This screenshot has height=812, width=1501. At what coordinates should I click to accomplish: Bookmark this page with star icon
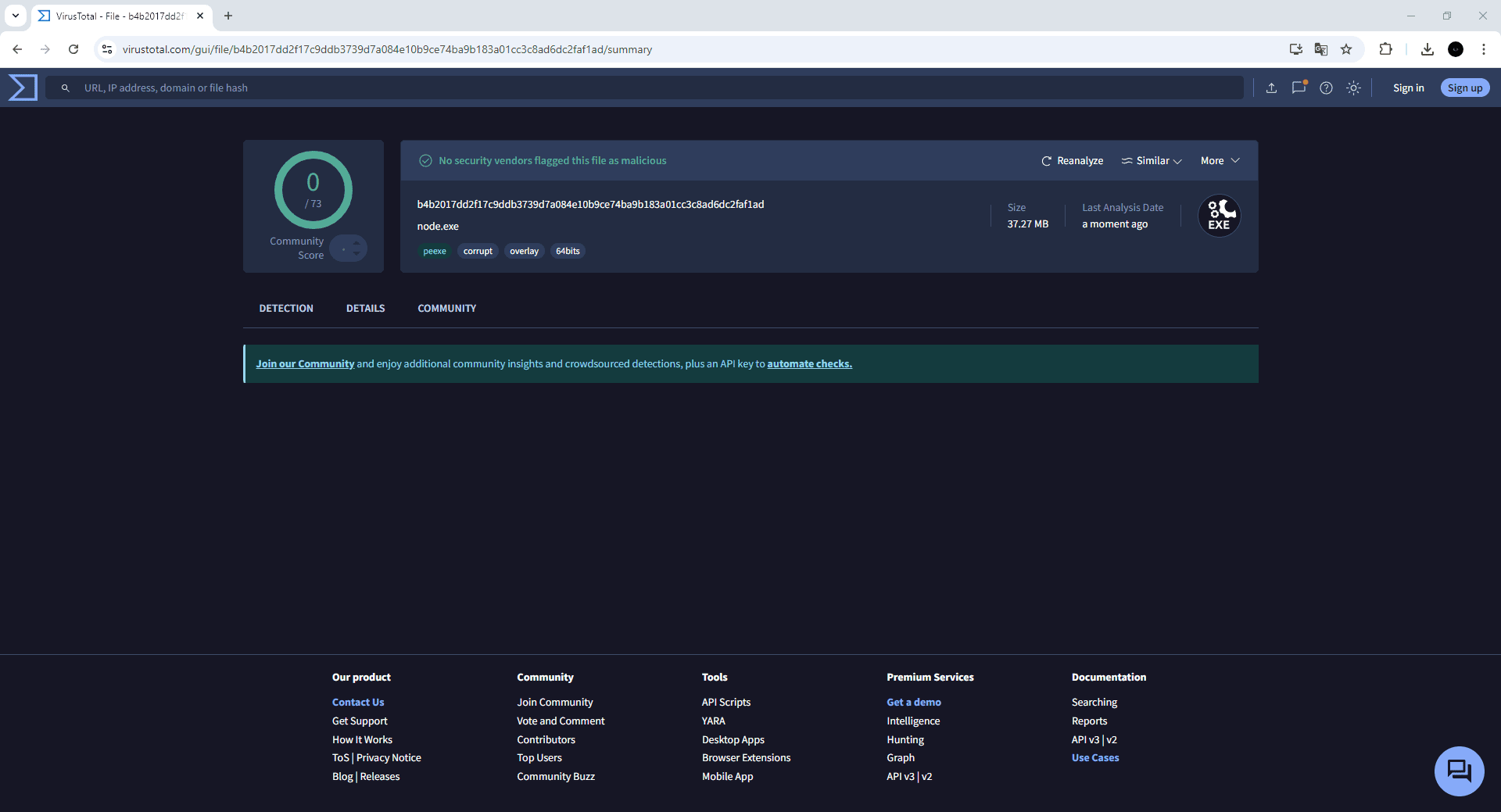coord(1346,49)
